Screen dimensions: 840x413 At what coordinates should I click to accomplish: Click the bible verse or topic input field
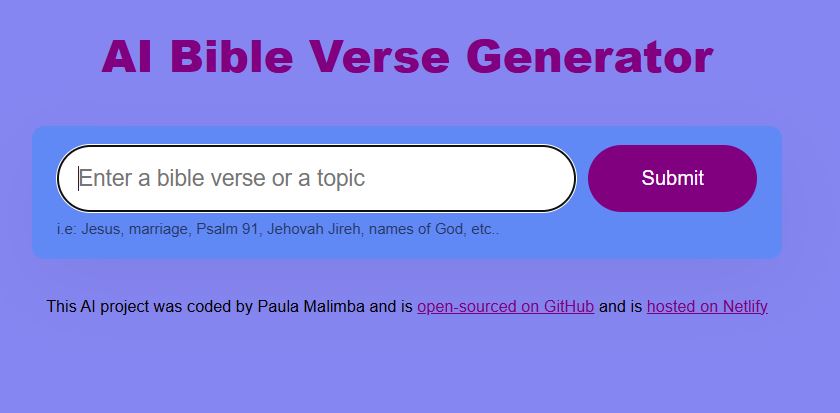tap(316, 178)
